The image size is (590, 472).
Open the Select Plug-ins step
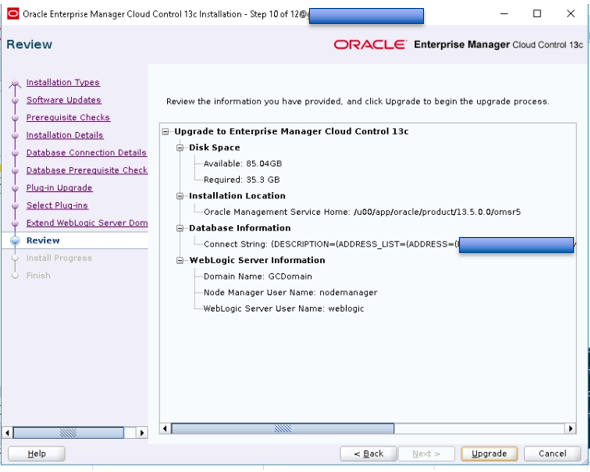pyautogui.click(x=57, y=206)
